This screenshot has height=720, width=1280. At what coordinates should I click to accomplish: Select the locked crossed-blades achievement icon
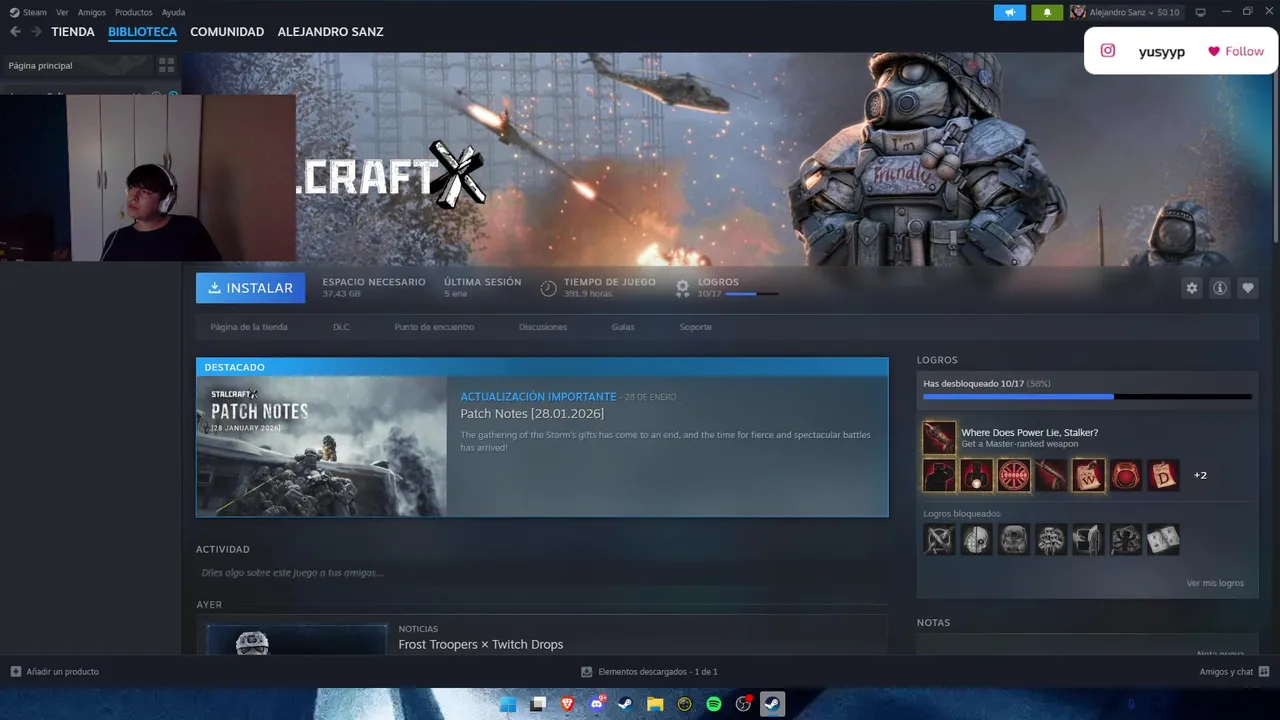(x=939, y=540)
